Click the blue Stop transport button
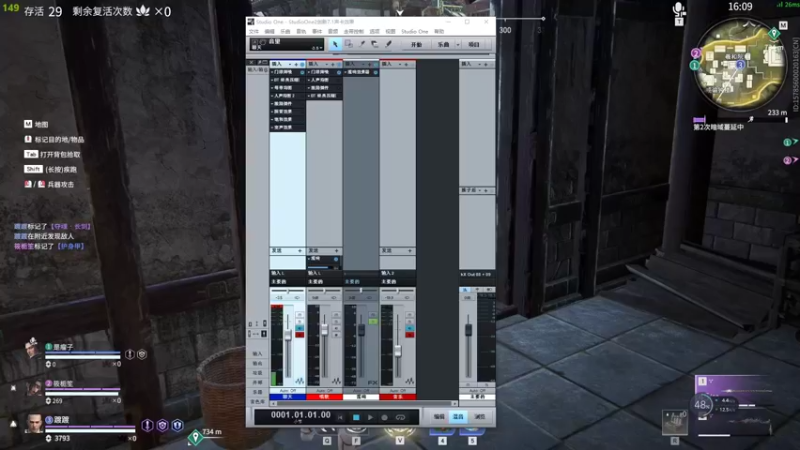This screenshot has height=450, width=800. coord(356,417)
